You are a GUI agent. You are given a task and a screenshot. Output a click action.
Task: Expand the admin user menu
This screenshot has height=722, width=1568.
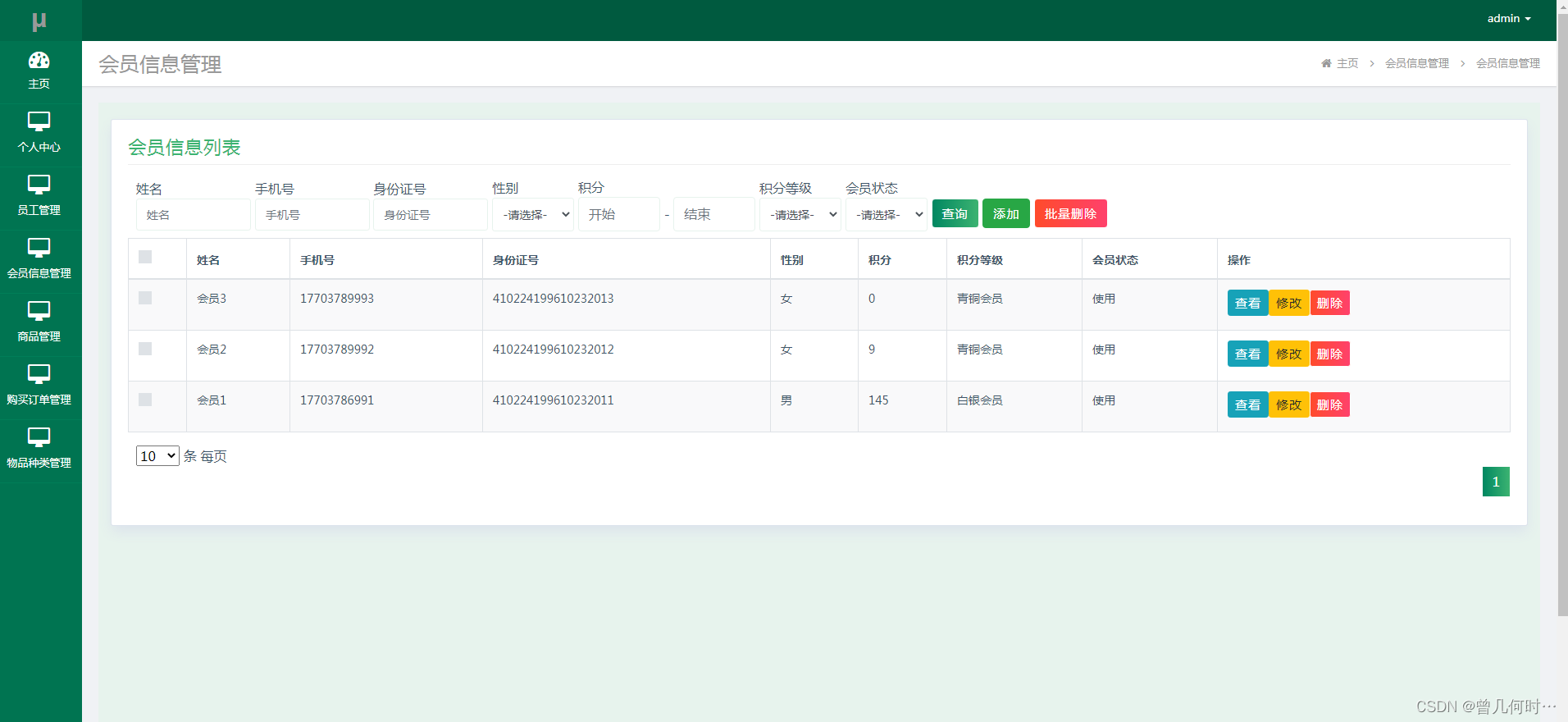[x=1509, y=18]
